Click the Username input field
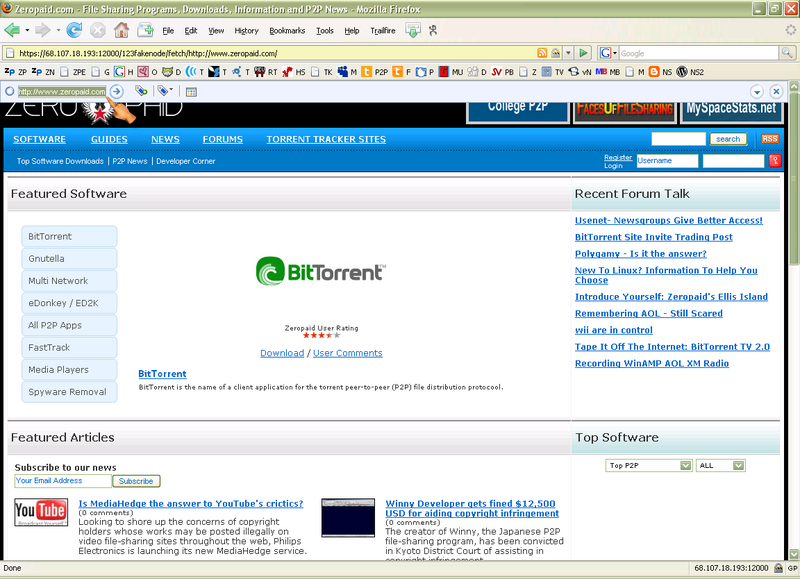 (x=667, y=161)
